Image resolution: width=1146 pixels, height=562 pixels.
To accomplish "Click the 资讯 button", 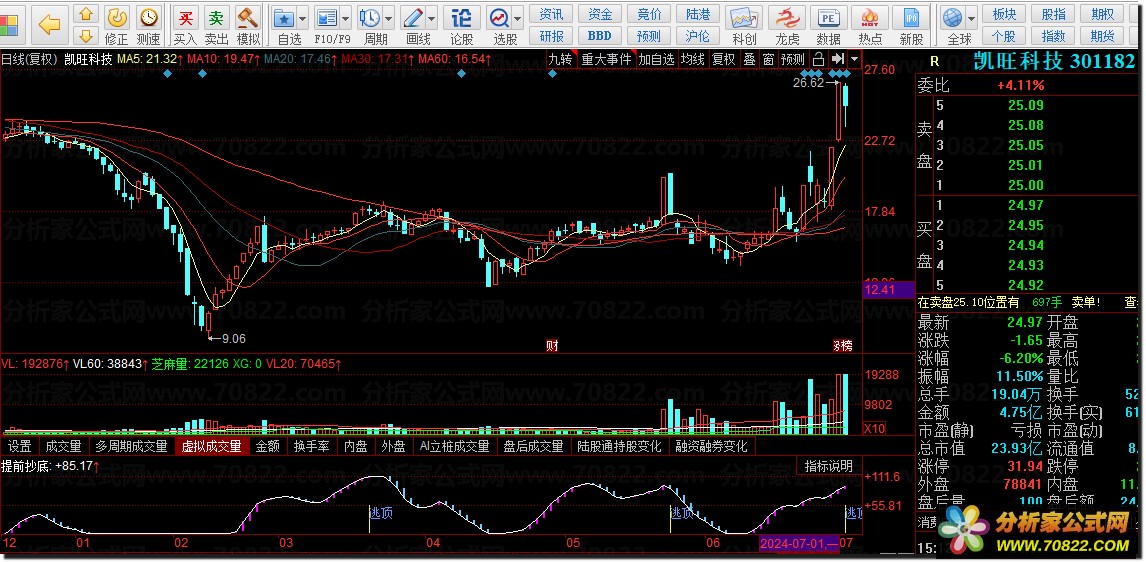I will [x=551, y=14].
